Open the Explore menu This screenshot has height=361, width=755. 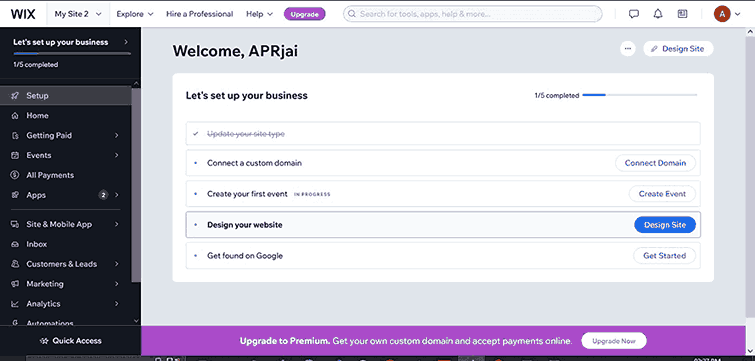135,14
